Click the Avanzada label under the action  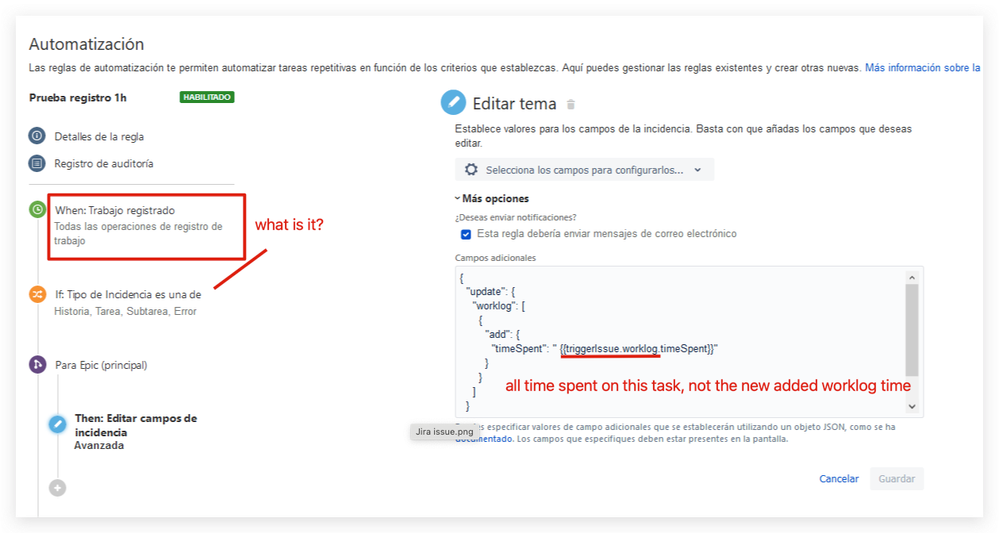[99, 445]
